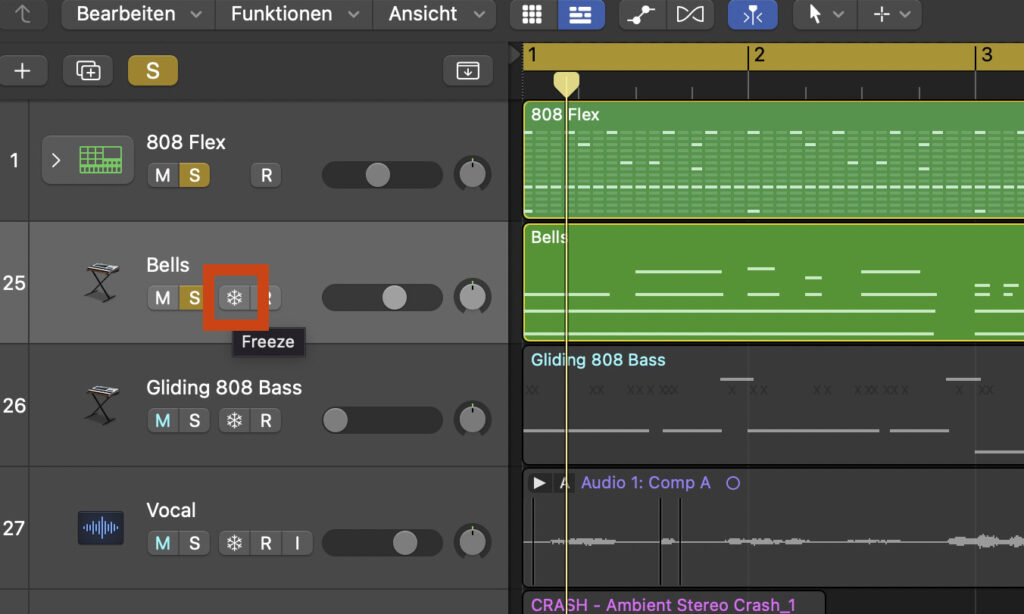The image size is (1024, 614).
Task: Toggle the global solo S button
Action: tap(153, 71)
